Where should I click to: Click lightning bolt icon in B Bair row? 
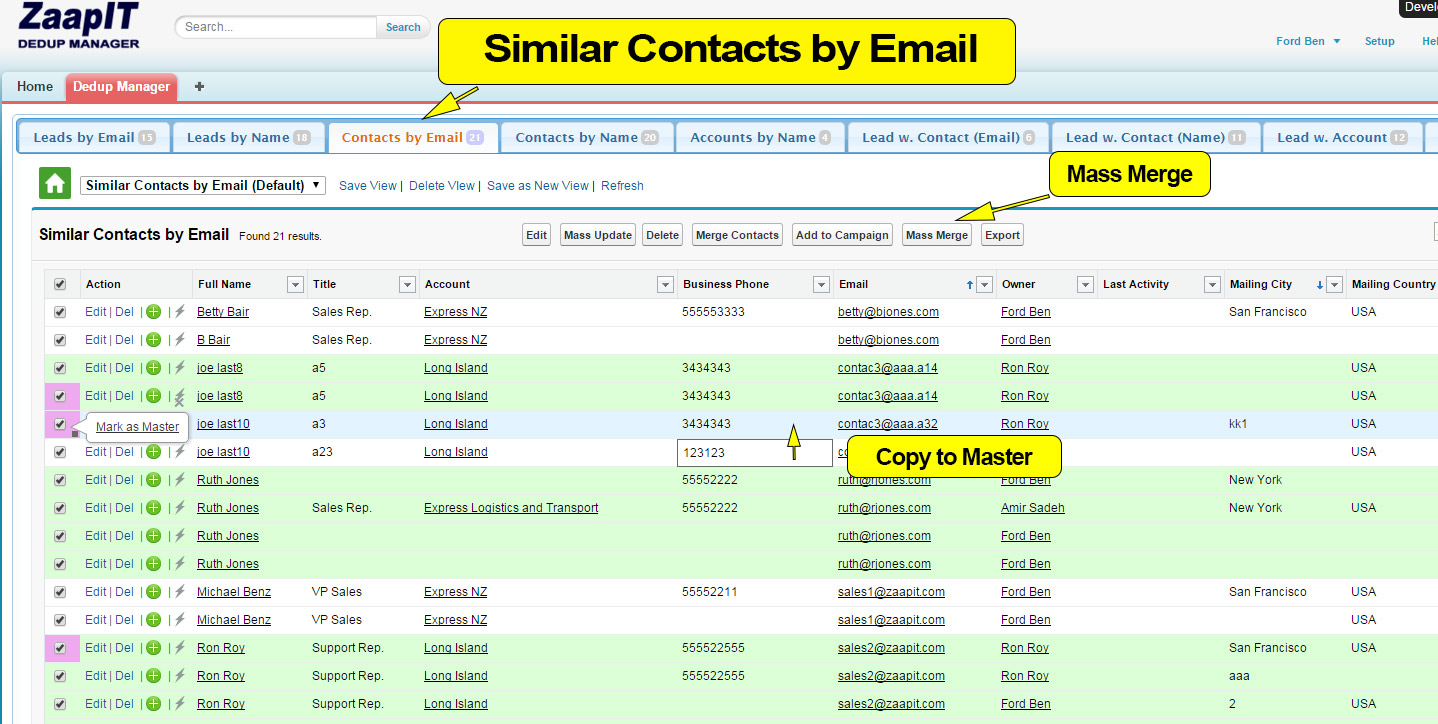coord(180,340)
